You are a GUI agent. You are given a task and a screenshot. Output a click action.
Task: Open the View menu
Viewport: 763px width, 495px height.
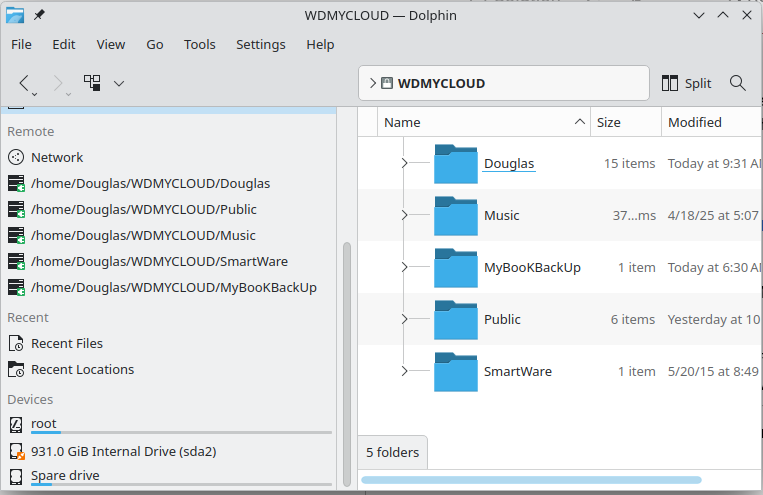[x=111, y=44]
